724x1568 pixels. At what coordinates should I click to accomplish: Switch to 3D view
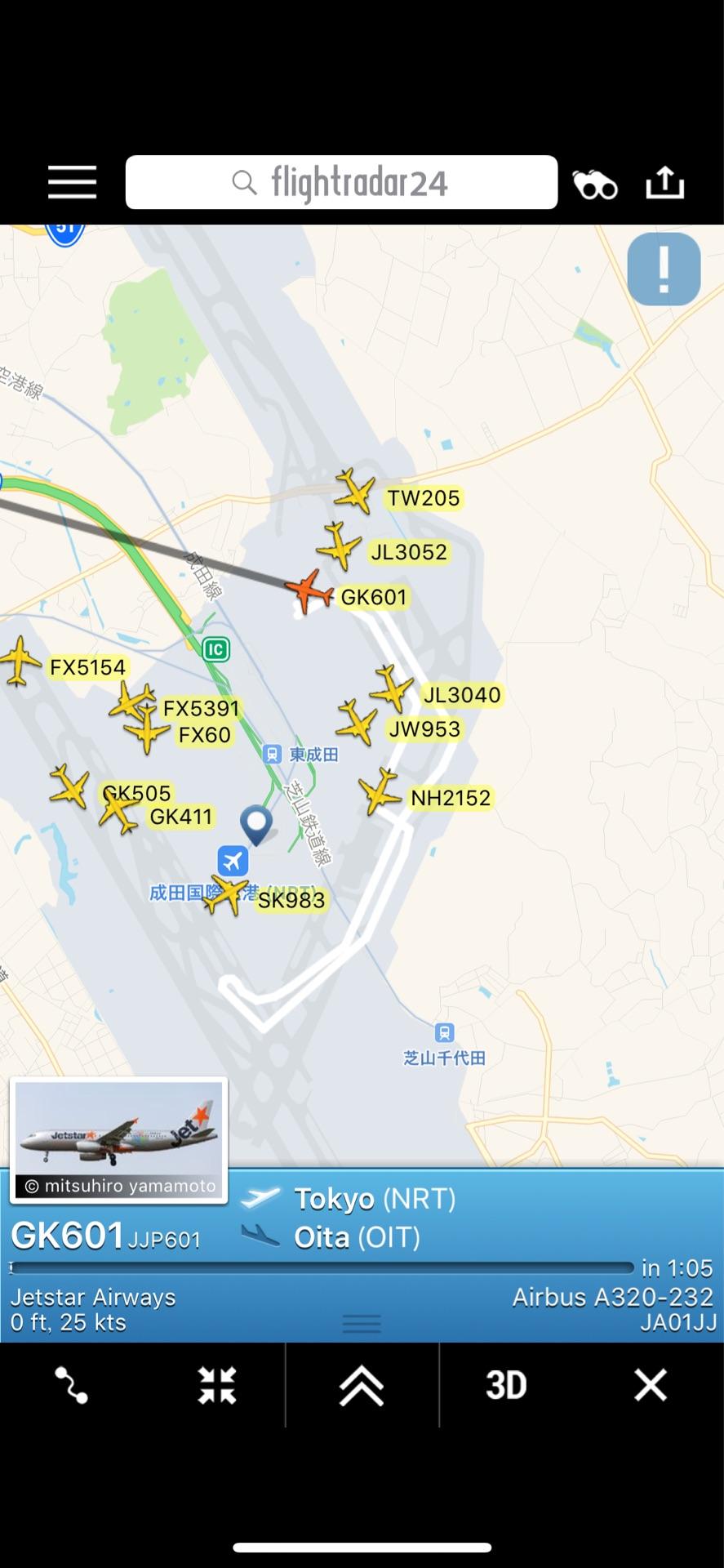[506, 1386]
